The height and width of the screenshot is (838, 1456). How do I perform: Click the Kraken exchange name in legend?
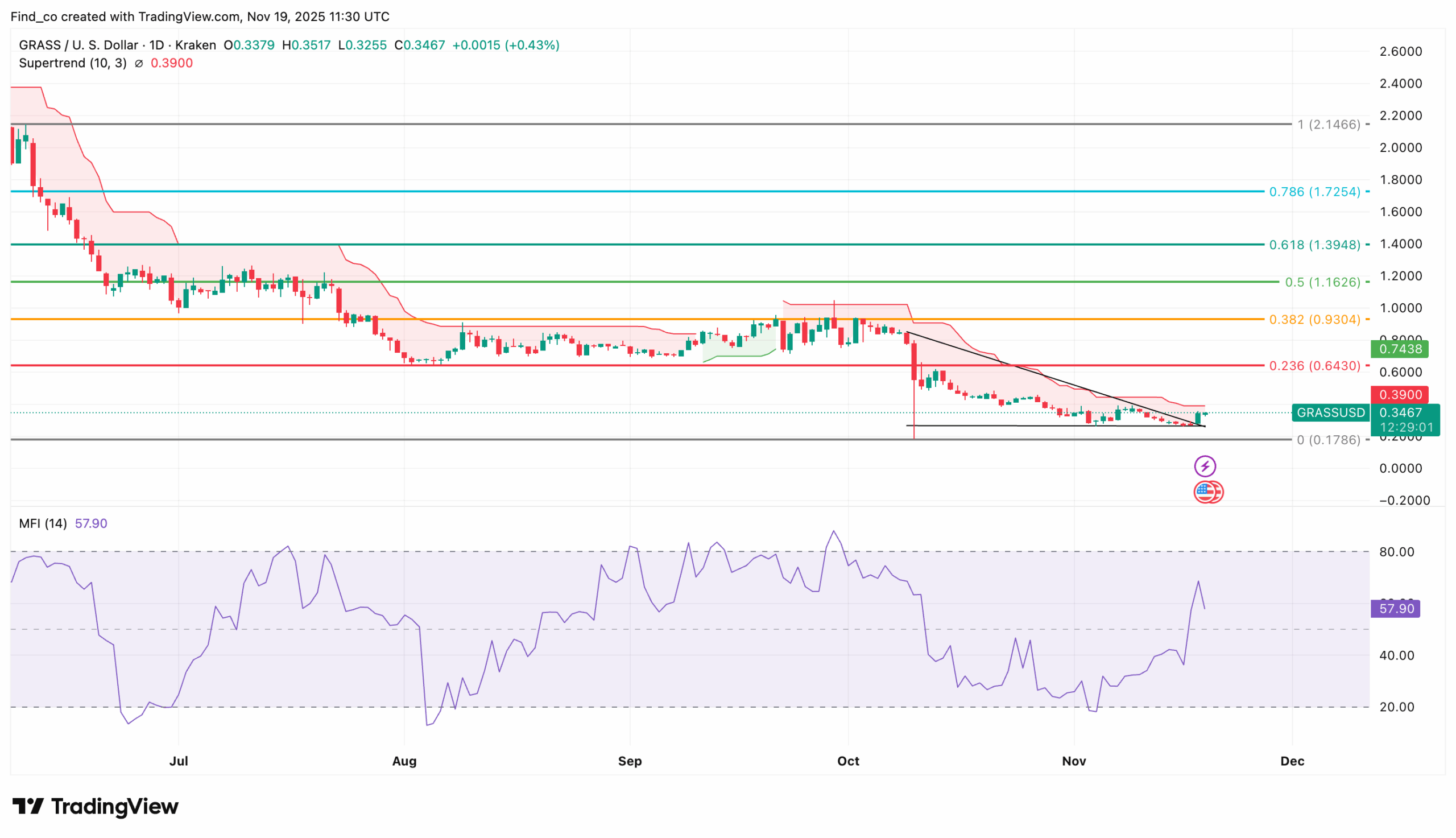(x=196, y=46)
